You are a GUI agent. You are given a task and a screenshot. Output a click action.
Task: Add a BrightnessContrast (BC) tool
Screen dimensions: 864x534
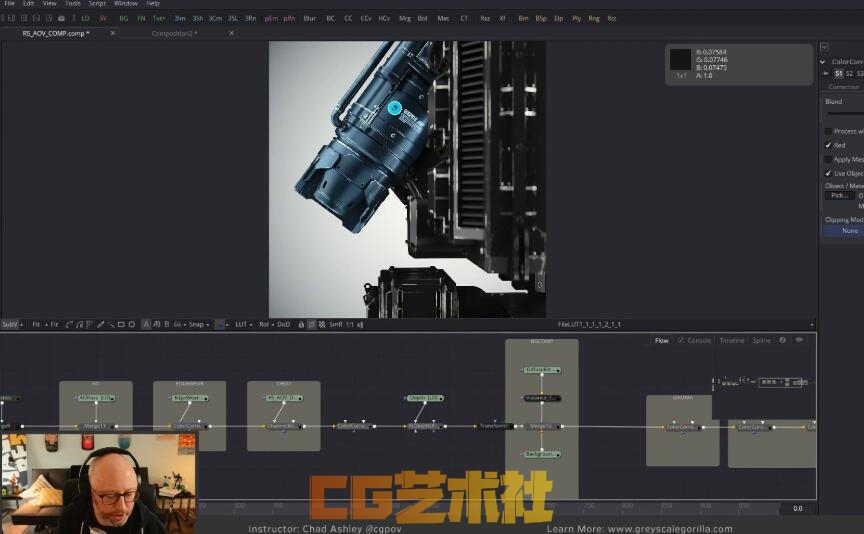pos(331,18)
